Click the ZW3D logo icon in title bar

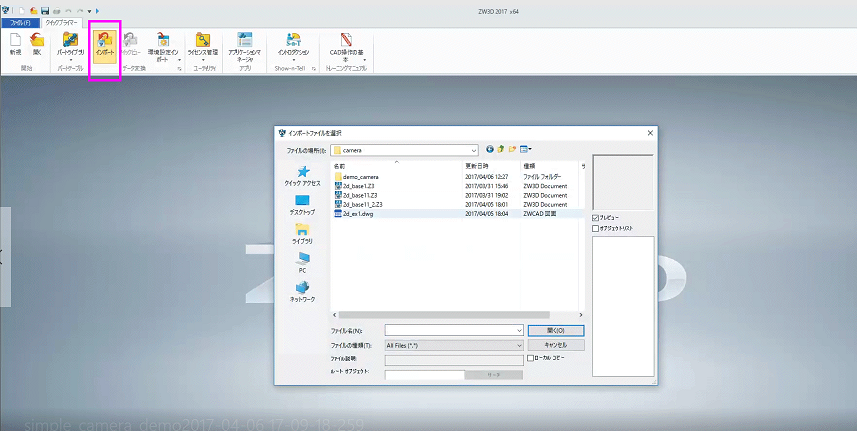5,10
